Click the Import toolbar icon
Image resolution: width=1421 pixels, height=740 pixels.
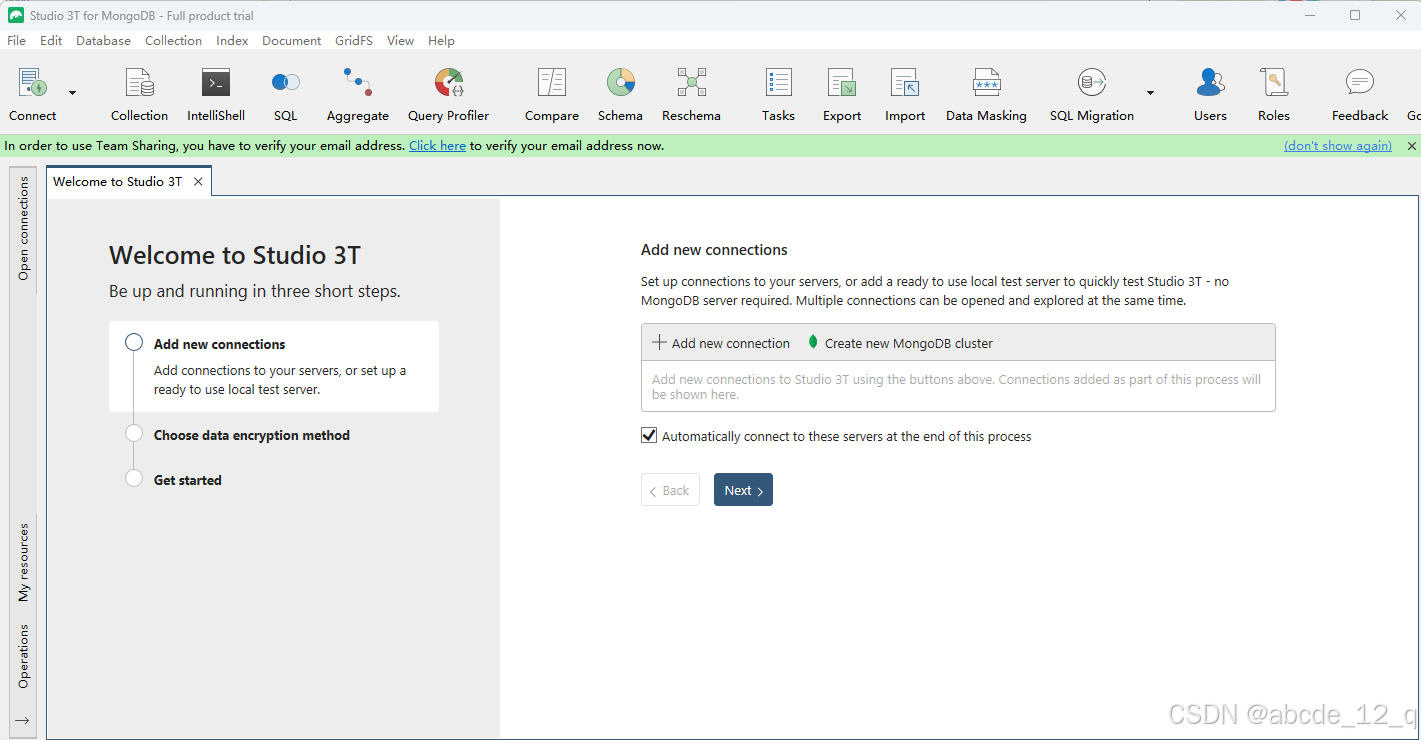point(905,83)
